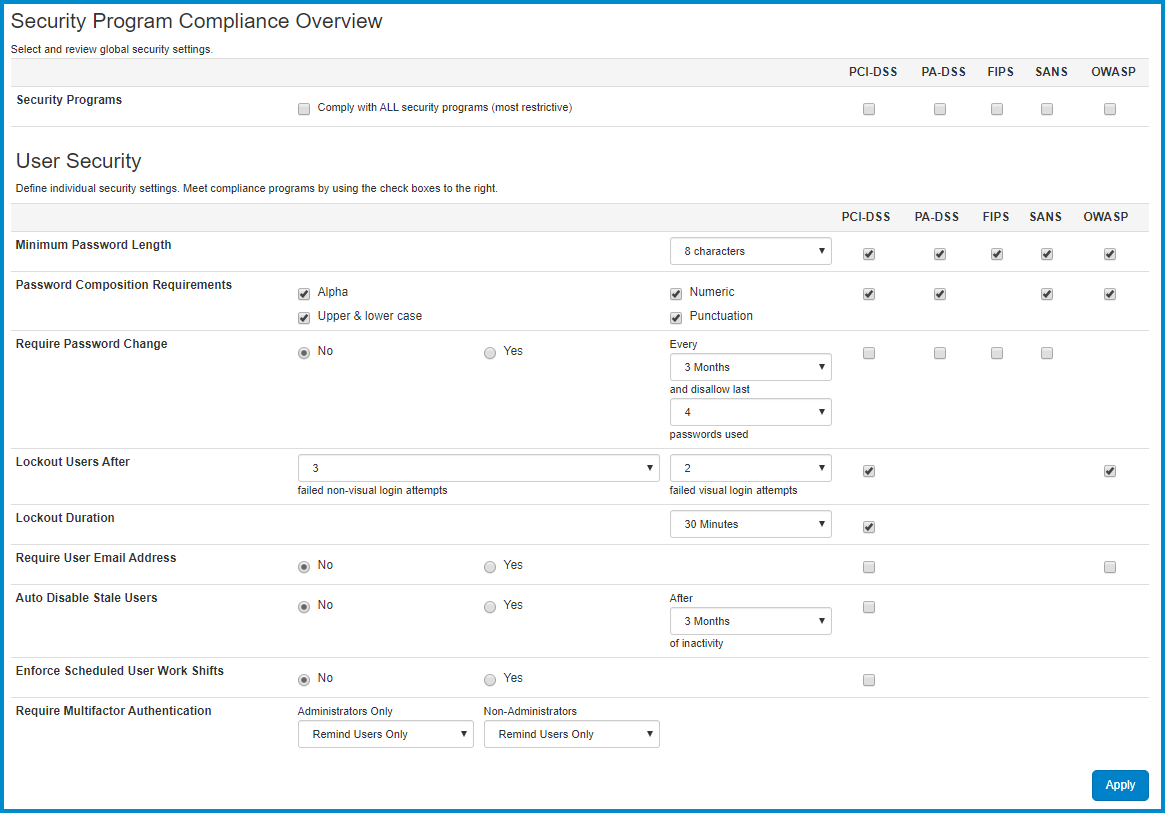The height and width of the screenshot is (814, 1165).
Task: Check PCI-DSS box in Security Programs row
Action: (x=869, y=109)
